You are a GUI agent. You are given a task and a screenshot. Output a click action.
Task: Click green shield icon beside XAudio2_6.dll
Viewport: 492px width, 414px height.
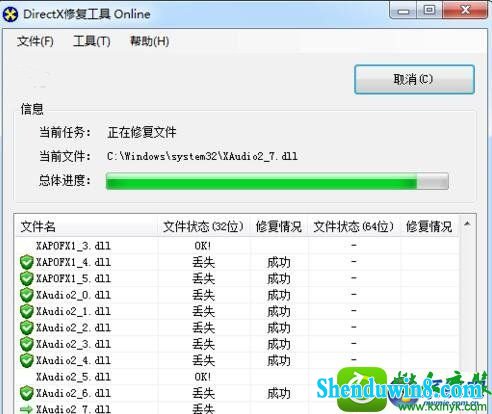[x=26, y=393]
